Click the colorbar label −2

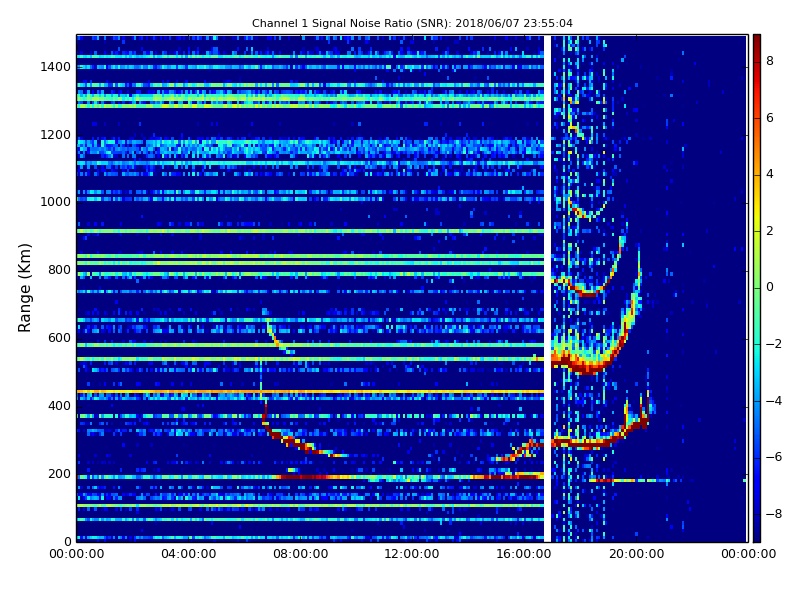774,344
